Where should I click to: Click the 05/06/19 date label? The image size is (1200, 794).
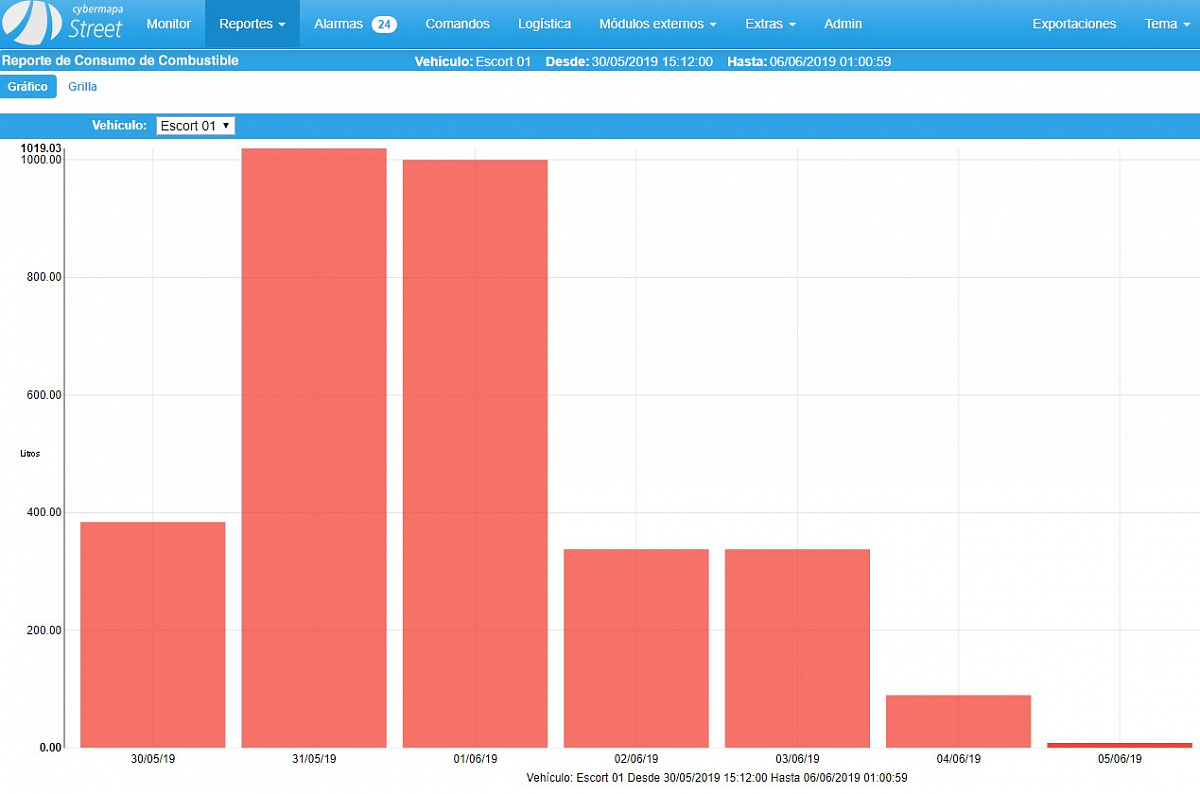coord(1120,759)
